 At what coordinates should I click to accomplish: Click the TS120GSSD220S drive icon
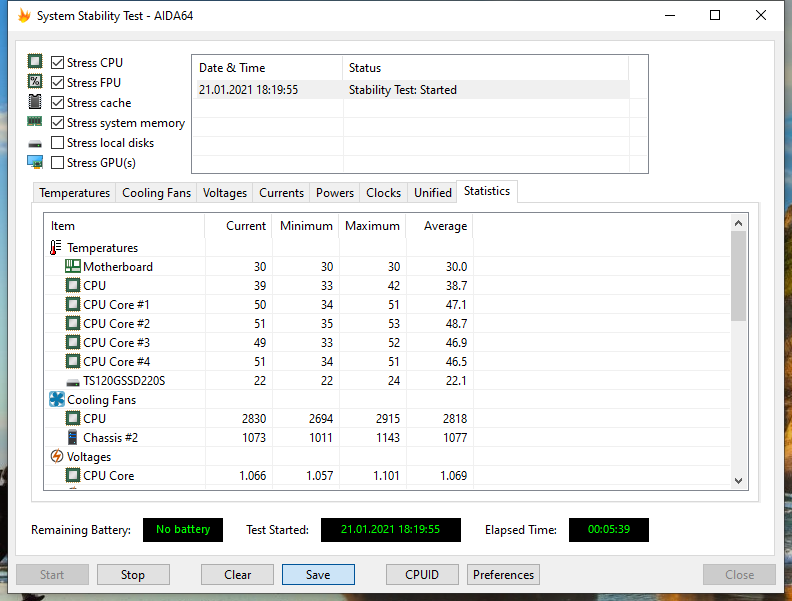point(73,382)
